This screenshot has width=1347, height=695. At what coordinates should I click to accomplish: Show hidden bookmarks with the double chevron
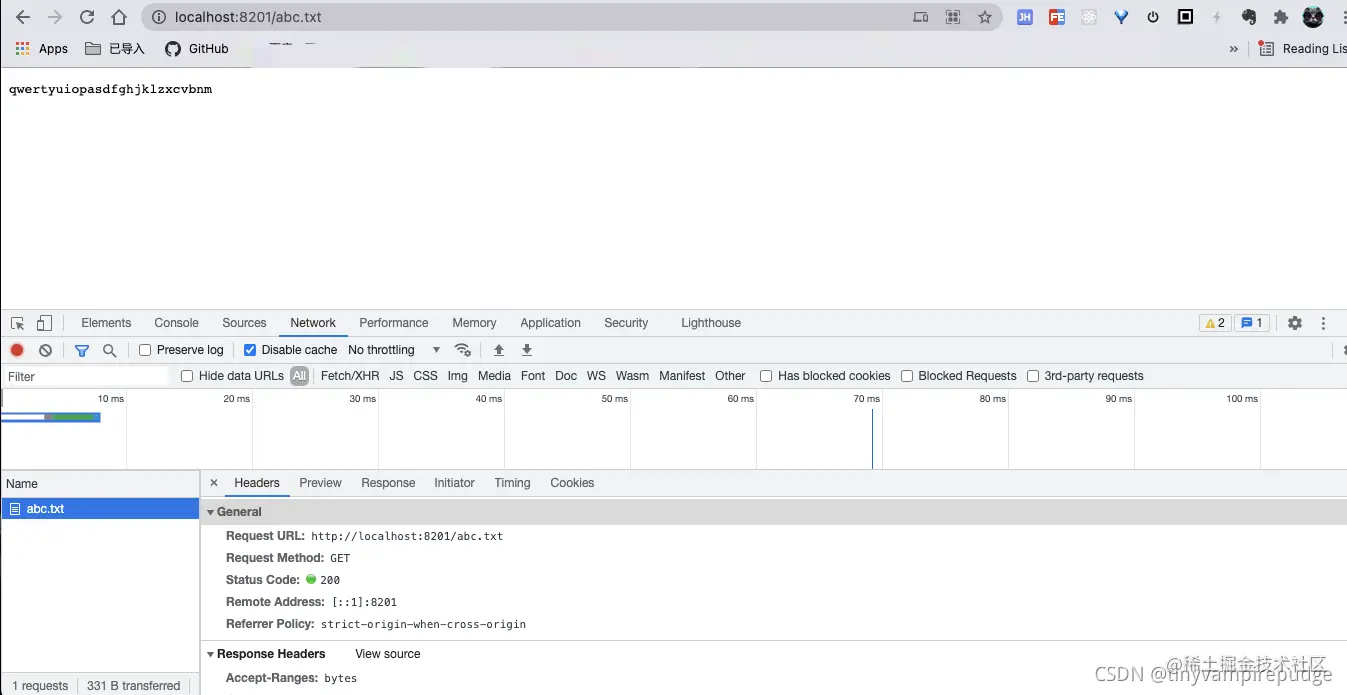click(1234, 48)
